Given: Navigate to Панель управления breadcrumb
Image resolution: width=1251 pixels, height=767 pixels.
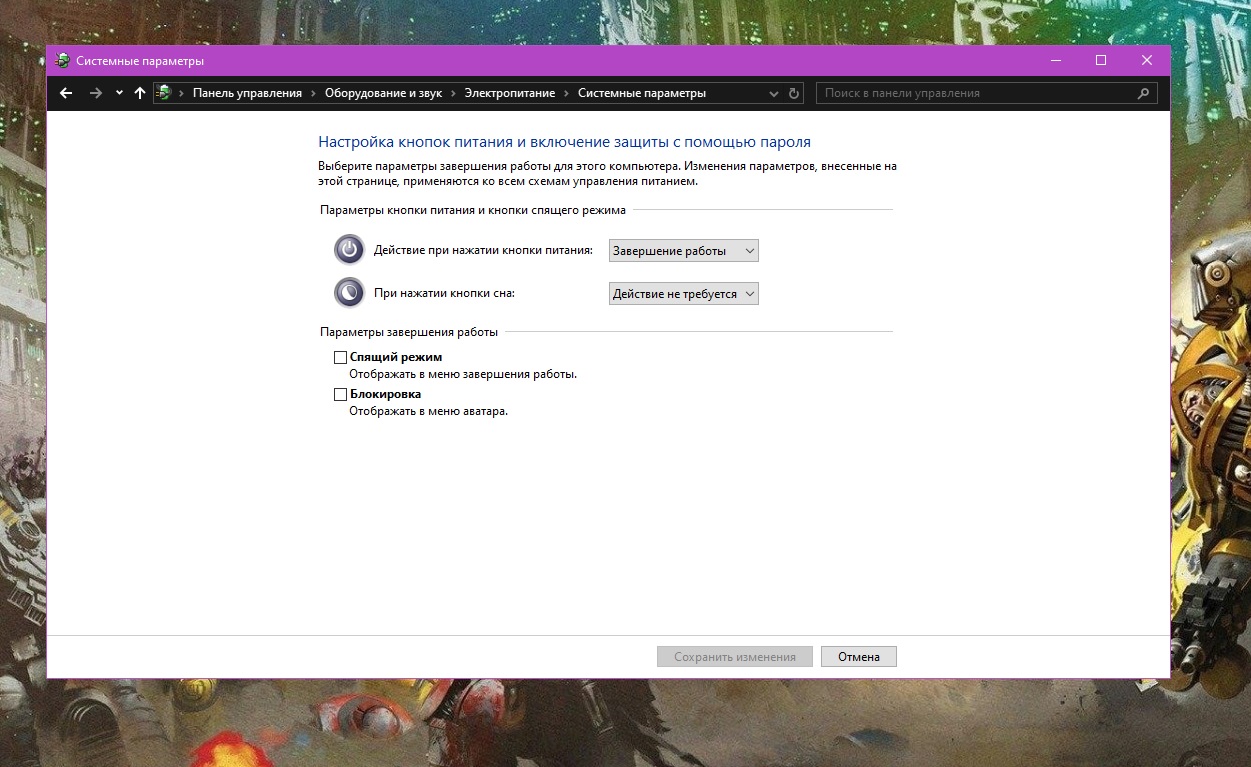Looking at the screenshot, I should tap(247, 93).
